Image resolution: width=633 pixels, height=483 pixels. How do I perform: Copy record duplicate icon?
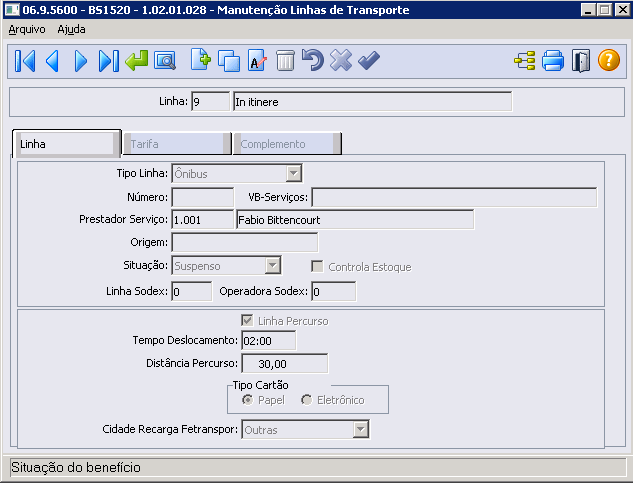tap(229, 61)
